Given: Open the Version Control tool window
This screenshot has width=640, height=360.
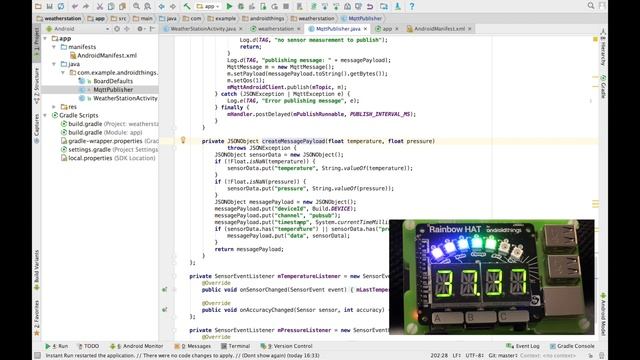Looking at the screenshot, I should [x=287, y=346].
